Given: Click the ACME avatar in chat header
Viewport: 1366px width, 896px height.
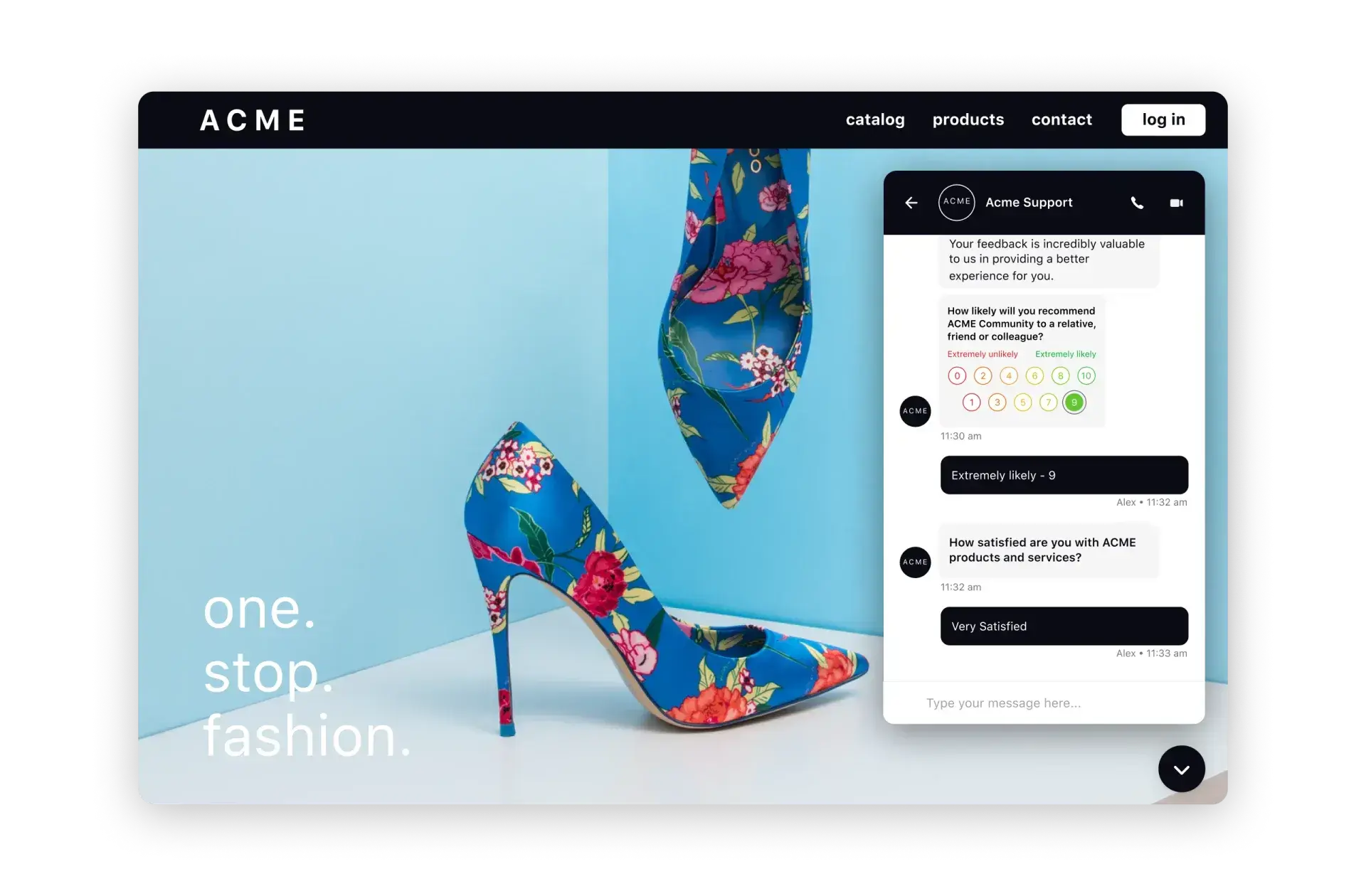Looking at the screenshot, I should (955, 203).
